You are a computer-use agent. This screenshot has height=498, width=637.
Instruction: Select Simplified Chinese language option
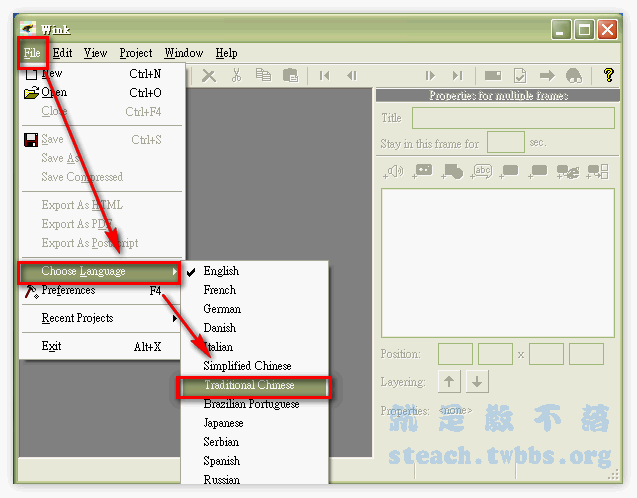click(254, 366)
